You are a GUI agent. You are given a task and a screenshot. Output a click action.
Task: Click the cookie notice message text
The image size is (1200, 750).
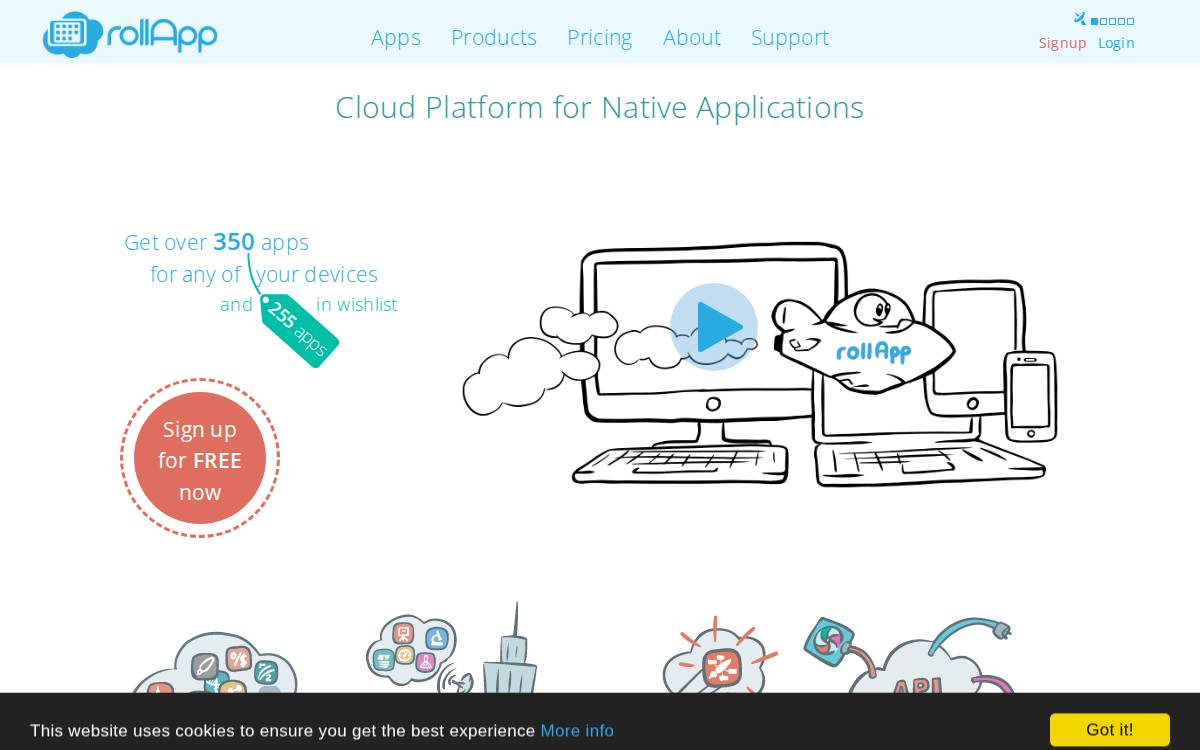click(283, 730)
